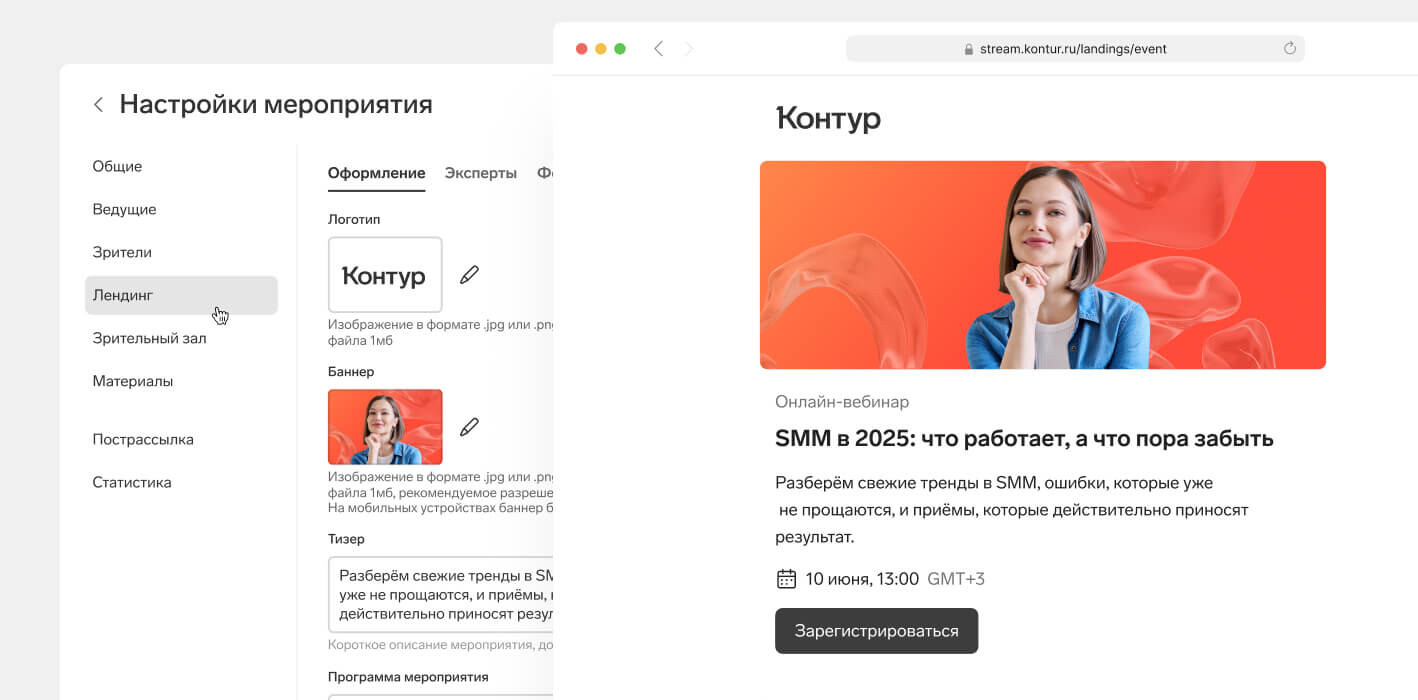
Task: Click the Контур logo thumbnail
Action: pos(385,275)
